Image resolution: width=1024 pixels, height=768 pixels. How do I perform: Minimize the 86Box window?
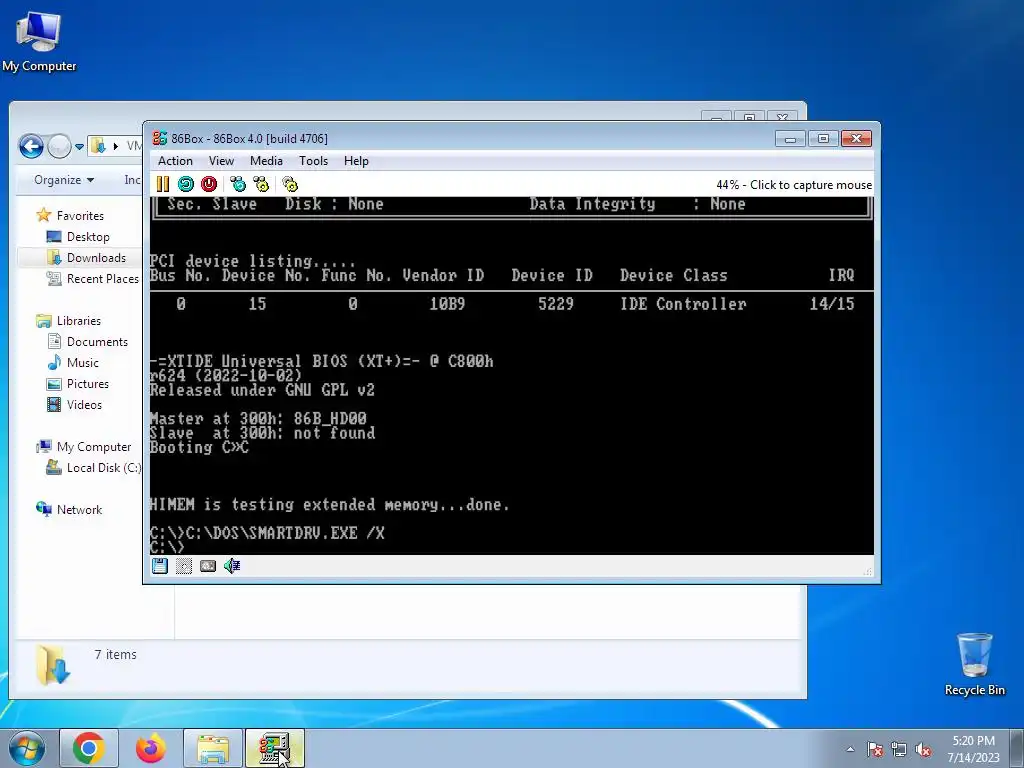point(790,138)
